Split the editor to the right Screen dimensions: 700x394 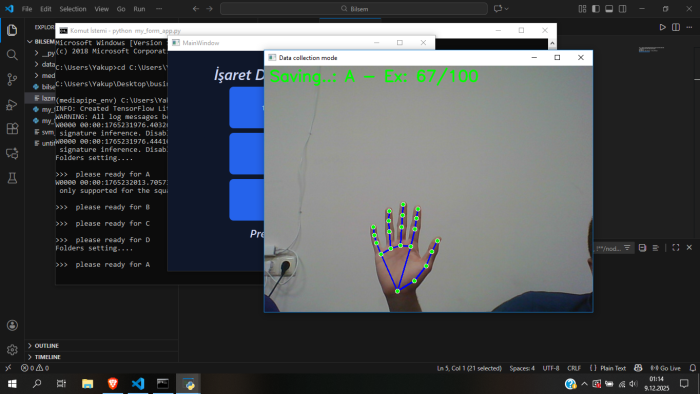[676, 27]
